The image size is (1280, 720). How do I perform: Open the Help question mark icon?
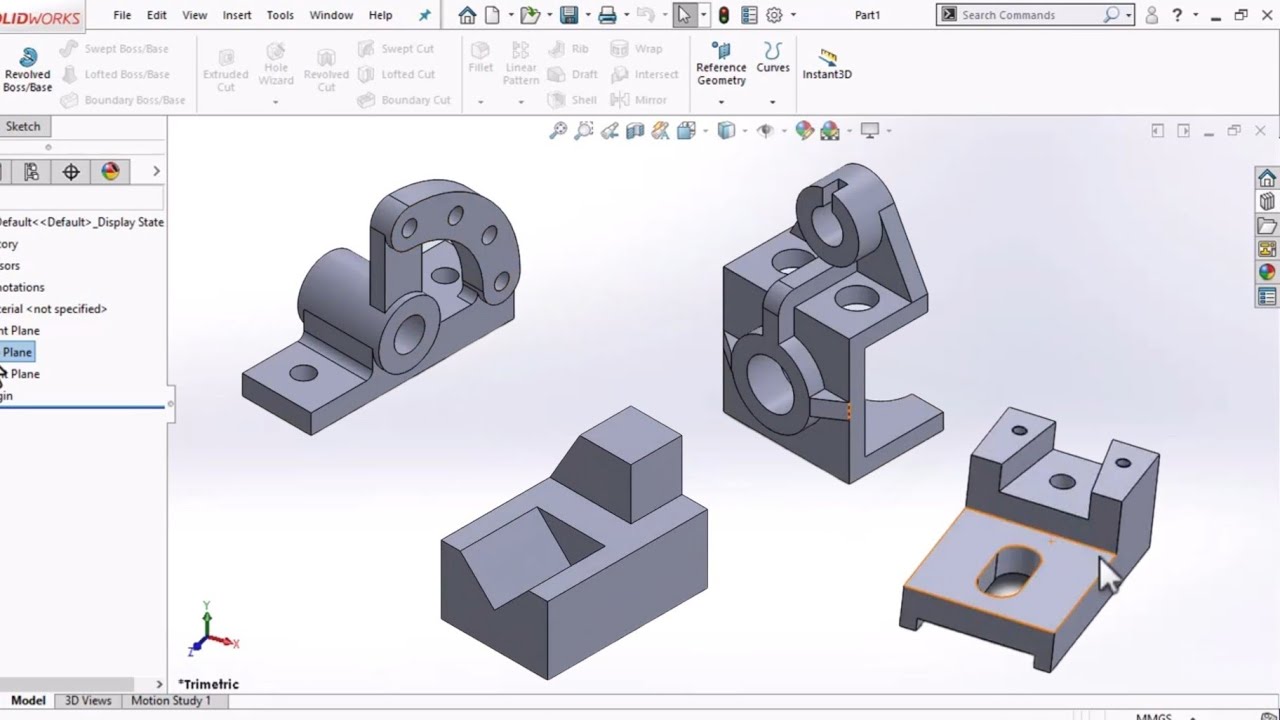pyautogui.click(x=1177, y=15)
